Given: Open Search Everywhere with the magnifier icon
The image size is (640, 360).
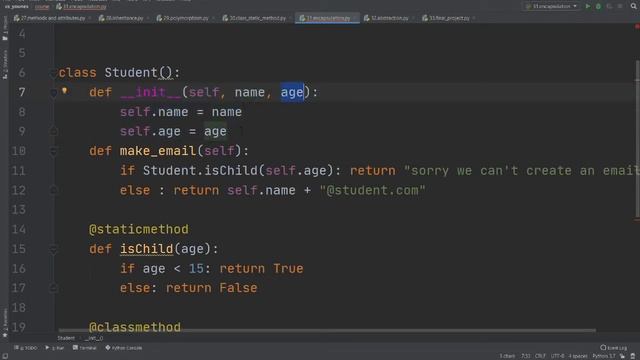Looking at the screenshot, I should pos(633,6).
